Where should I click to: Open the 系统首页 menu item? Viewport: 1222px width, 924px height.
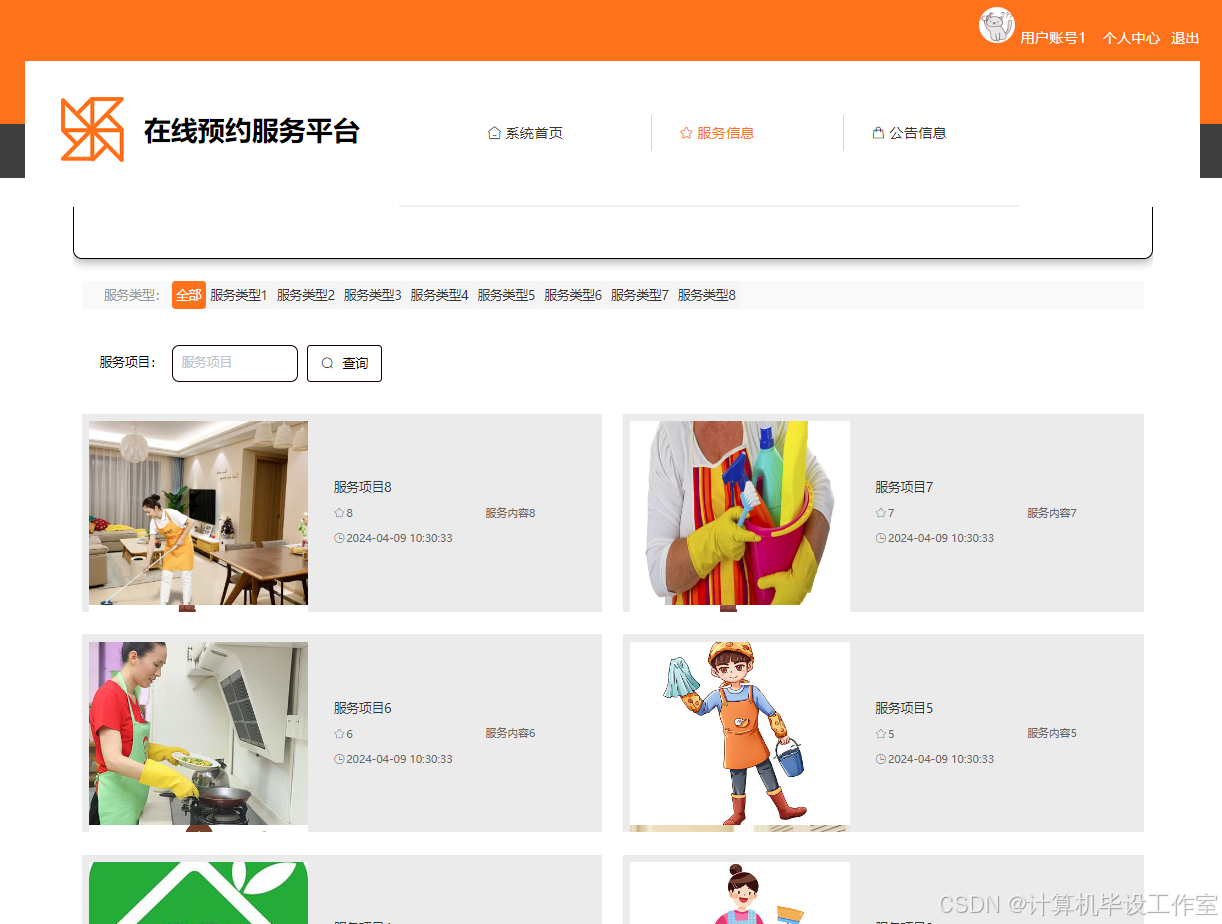click(525, 133)
